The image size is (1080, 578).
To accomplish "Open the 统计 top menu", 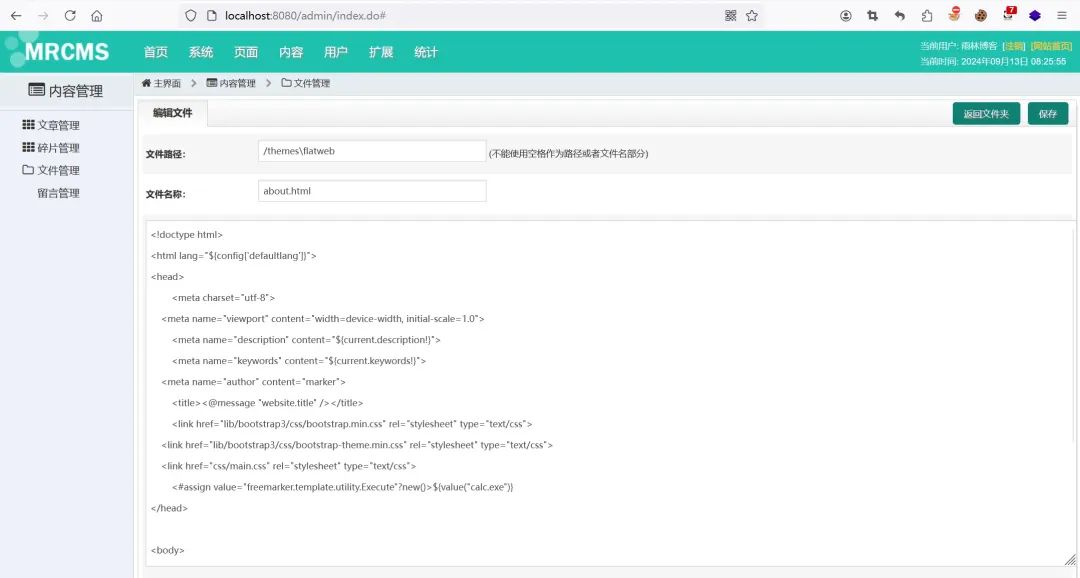I will 426,52.
